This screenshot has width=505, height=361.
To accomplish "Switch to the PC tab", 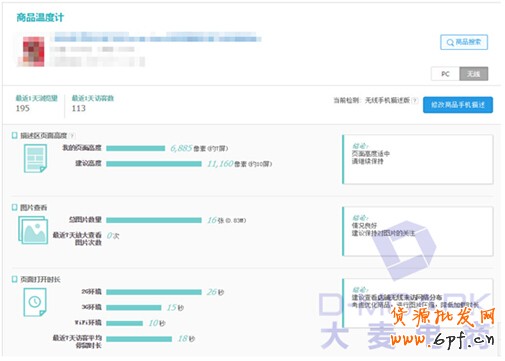I will point(445,74).
